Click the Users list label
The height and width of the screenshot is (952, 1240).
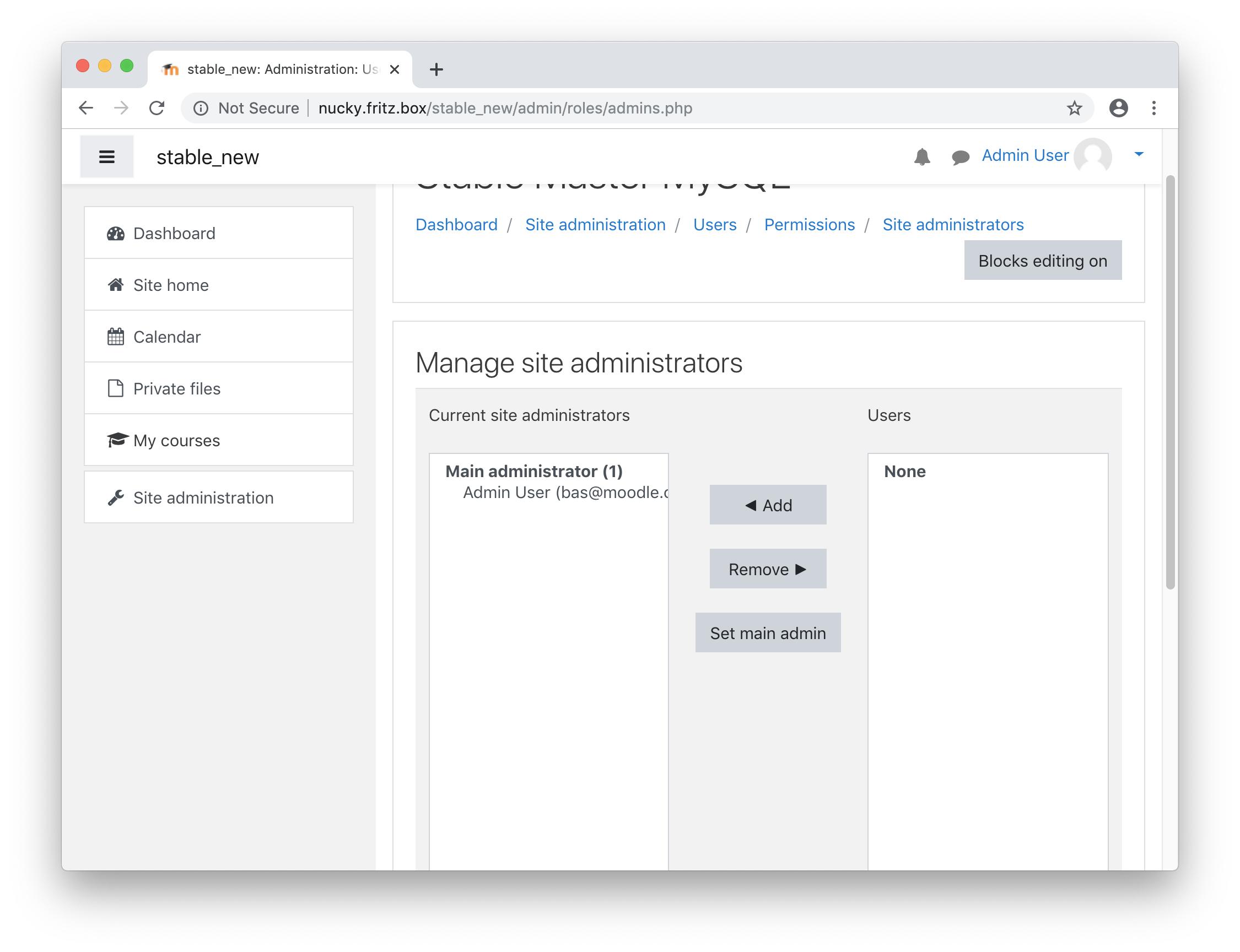(x=888, y=415)
